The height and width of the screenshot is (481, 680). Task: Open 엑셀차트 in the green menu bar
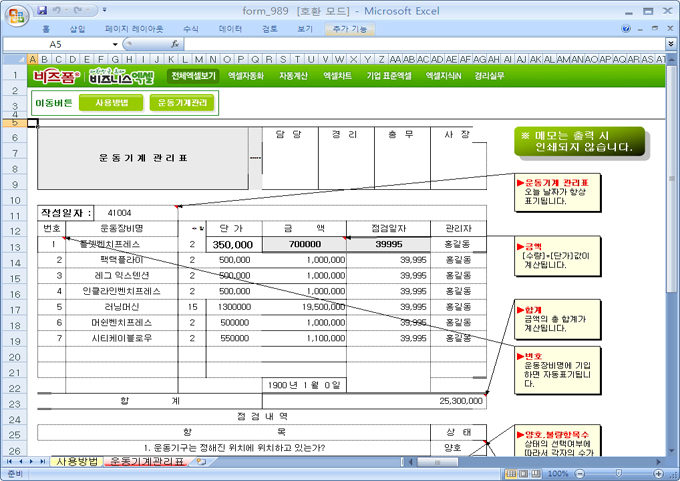click(x=334, y=75)
